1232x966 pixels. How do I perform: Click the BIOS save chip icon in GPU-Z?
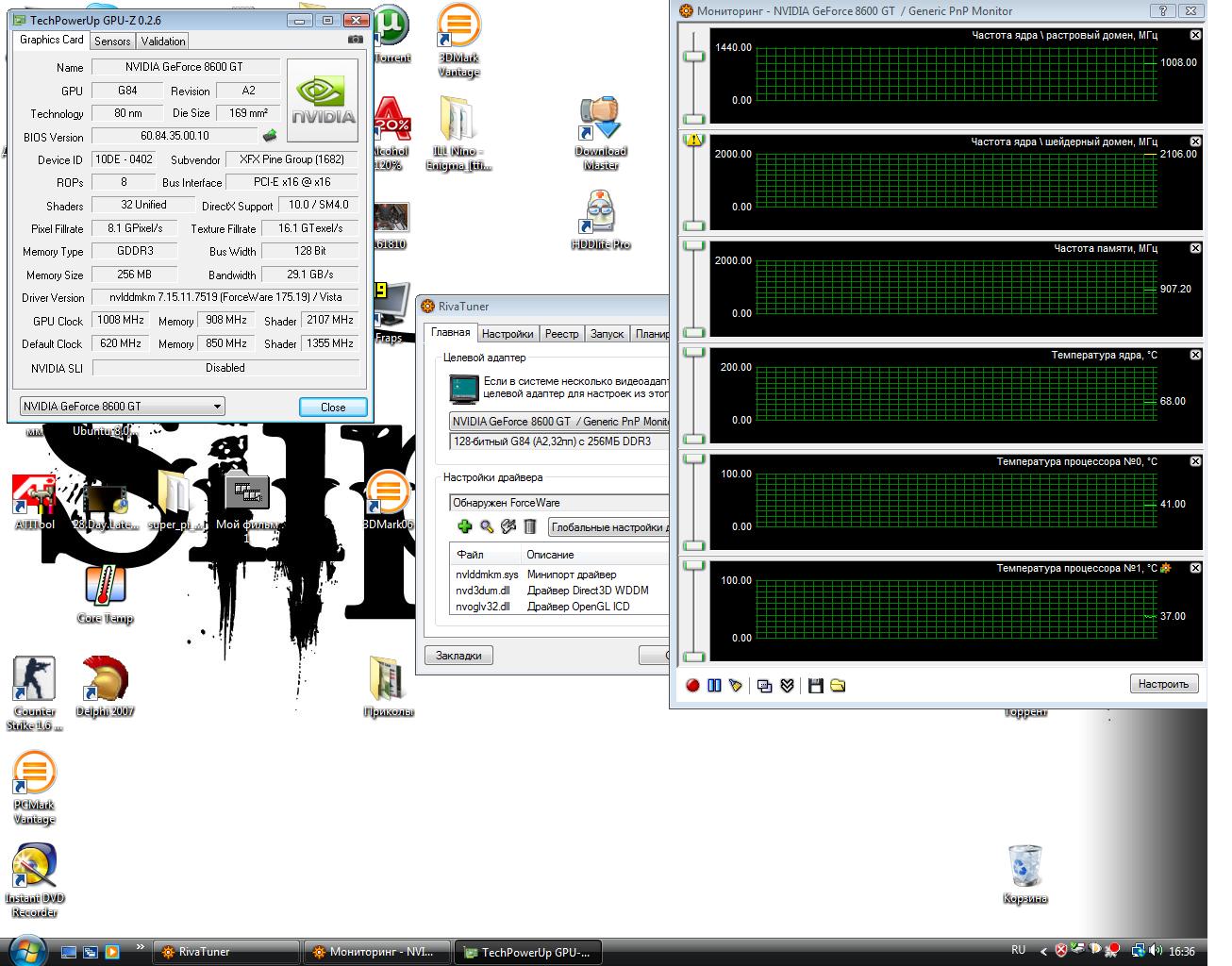(x=270, y=136)
